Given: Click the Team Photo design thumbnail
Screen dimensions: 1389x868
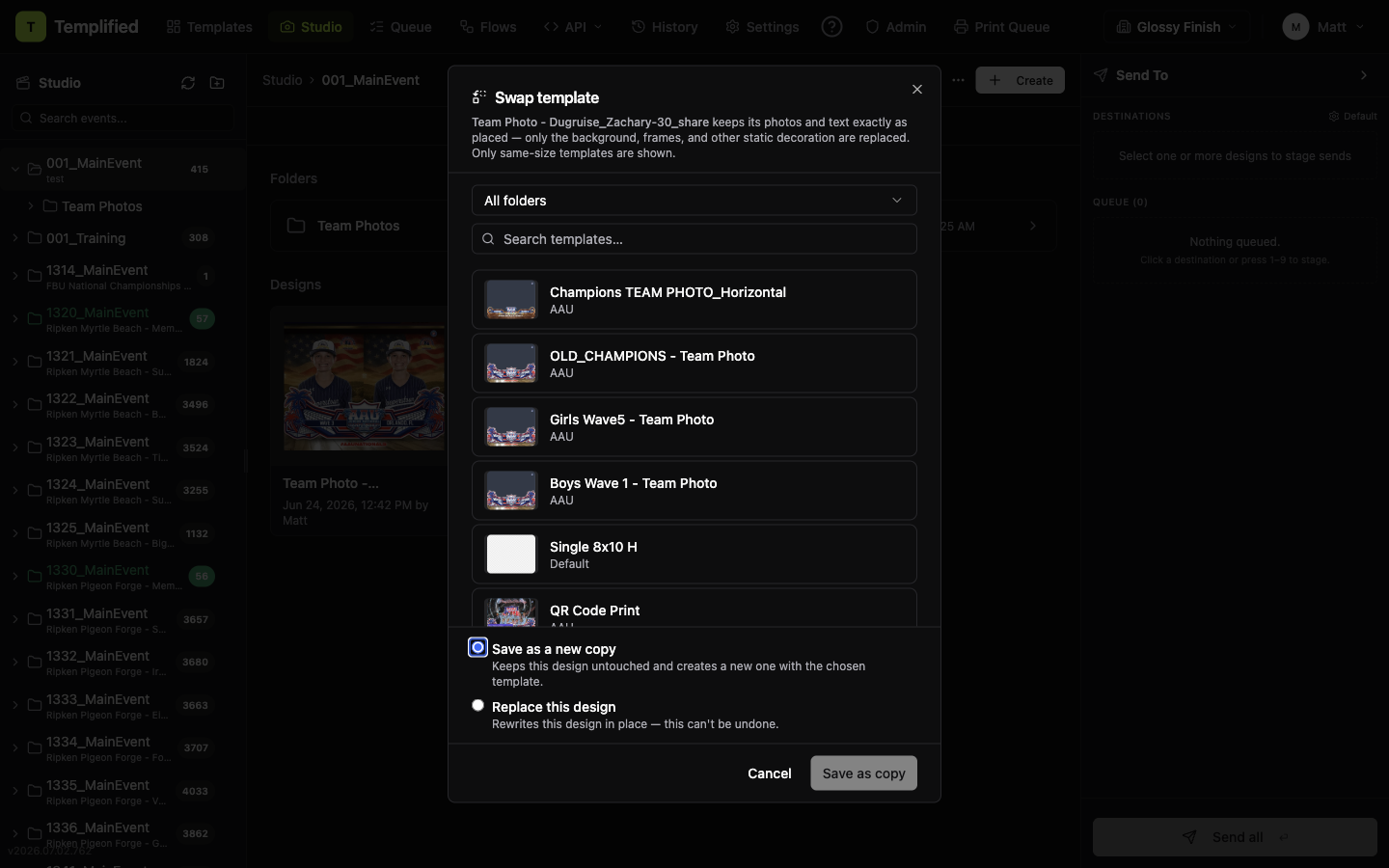Looking at the screenshot, I should click(365, 389).
